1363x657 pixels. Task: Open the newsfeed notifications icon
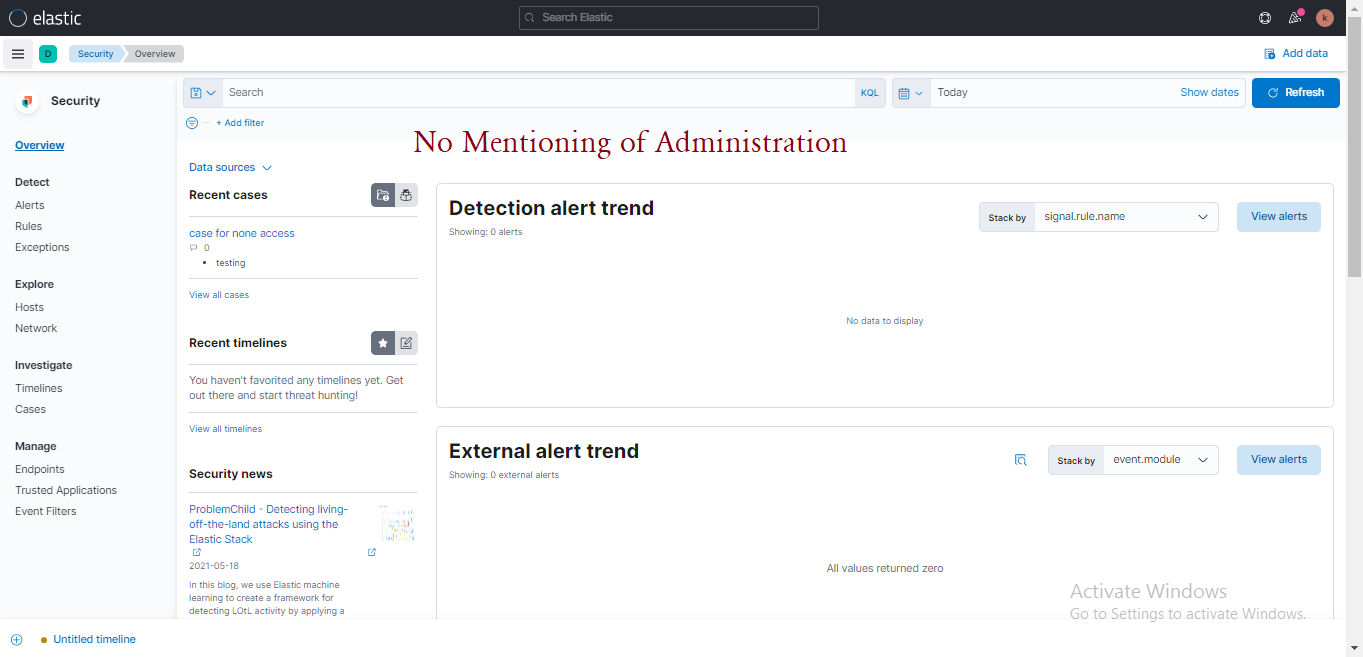point(1295,17)
